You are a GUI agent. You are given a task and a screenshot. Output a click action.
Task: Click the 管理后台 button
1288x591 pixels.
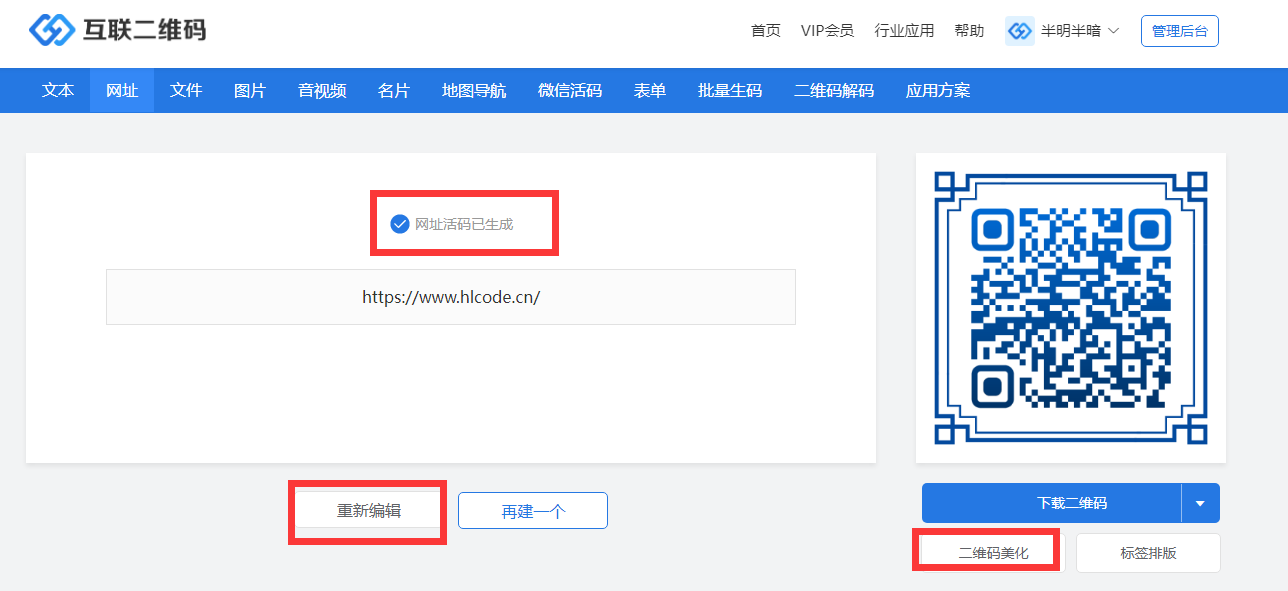pyautogui.click(x=1180, y=31)
